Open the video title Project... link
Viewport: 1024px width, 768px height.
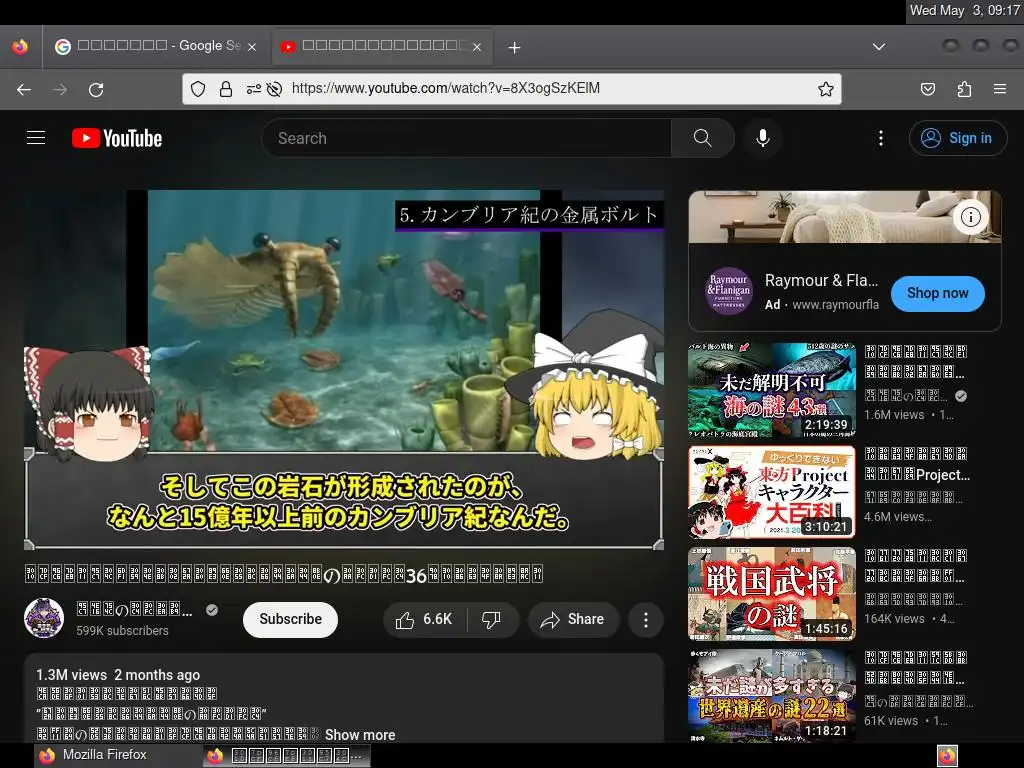pyautogui.click(x=917, y=464)
